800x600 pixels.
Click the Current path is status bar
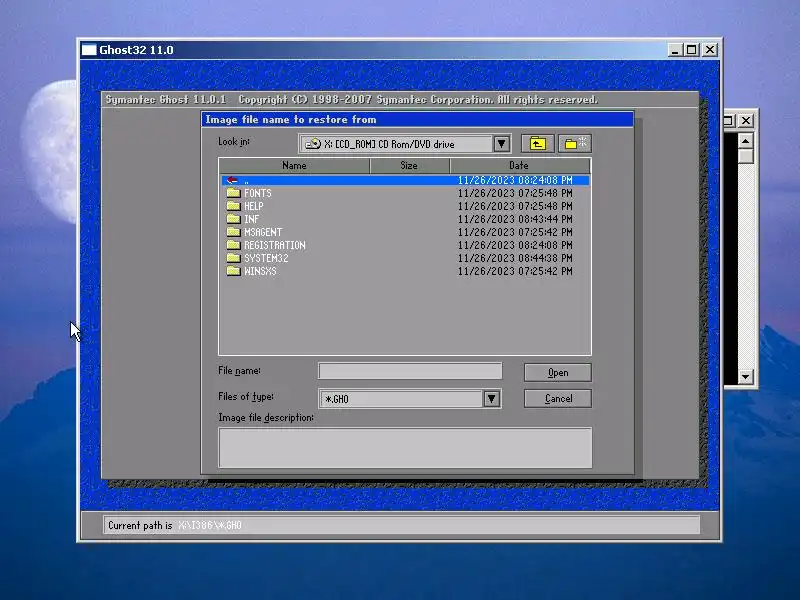tap(402, 525)
